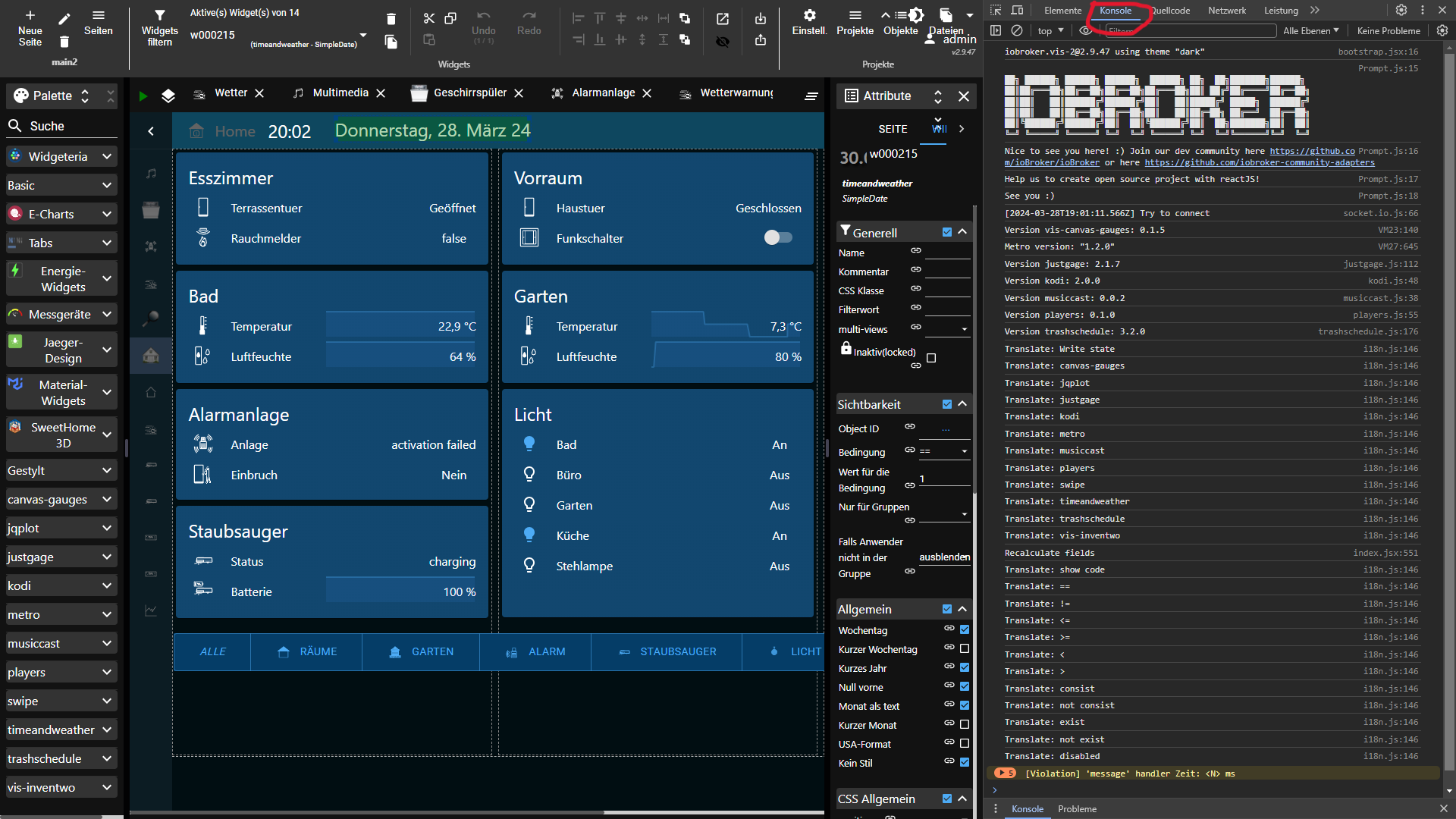Toggle the Funkschalter switch
The image size is (1456, 819).
point(777,238)
